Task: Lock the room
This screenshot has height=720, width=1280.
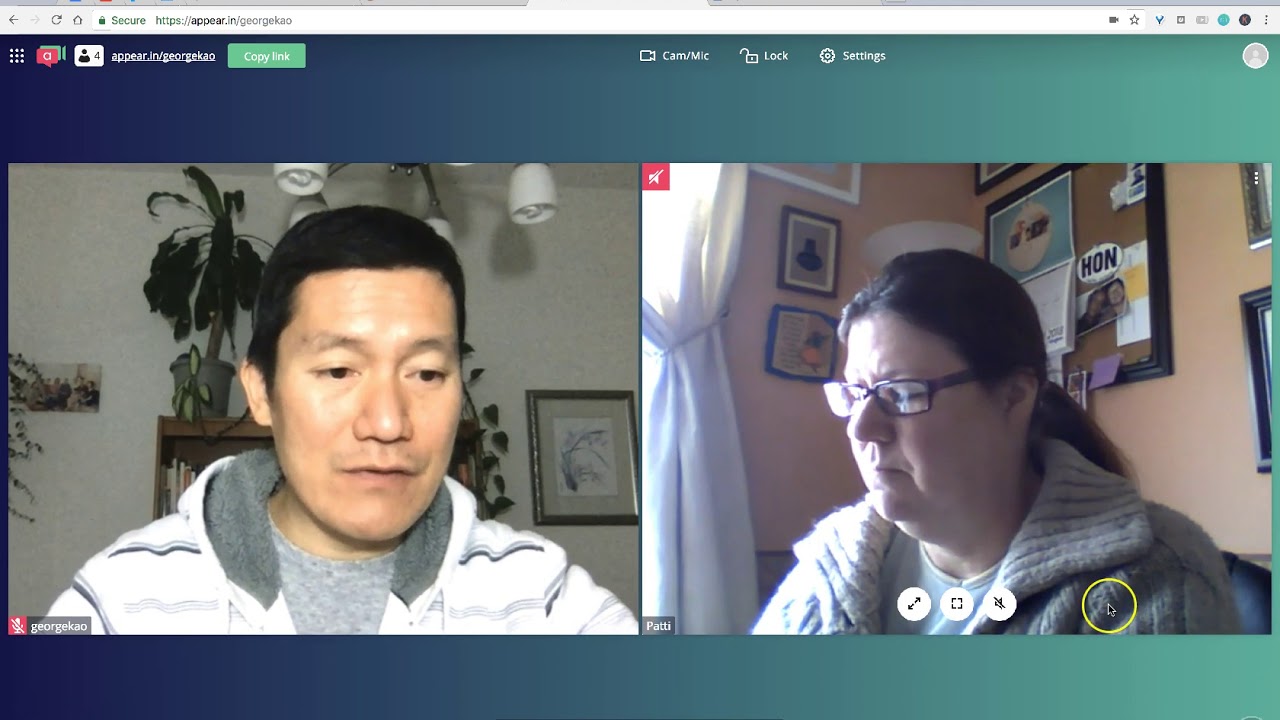Action: [x=764, y=56]
